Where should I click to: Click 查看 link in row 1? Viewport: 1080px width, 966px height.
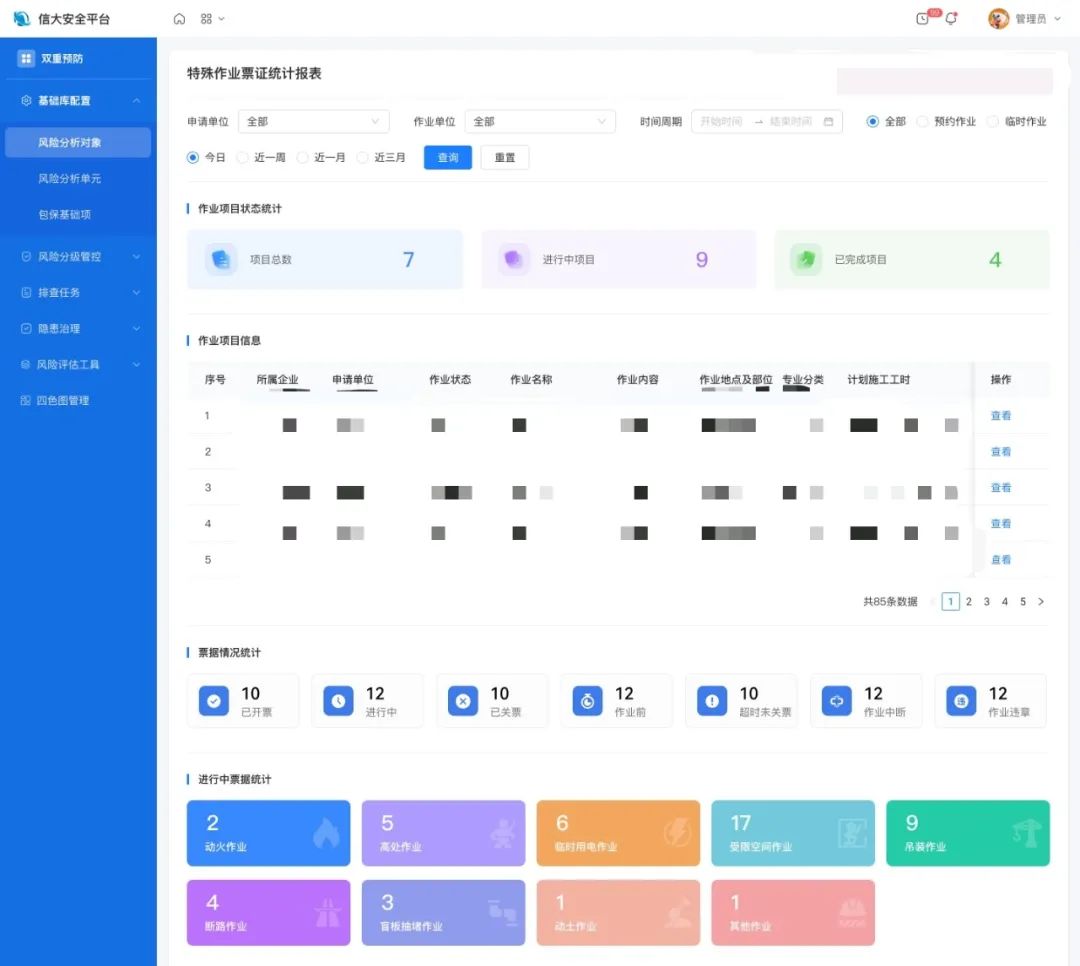click(1001, 416)
